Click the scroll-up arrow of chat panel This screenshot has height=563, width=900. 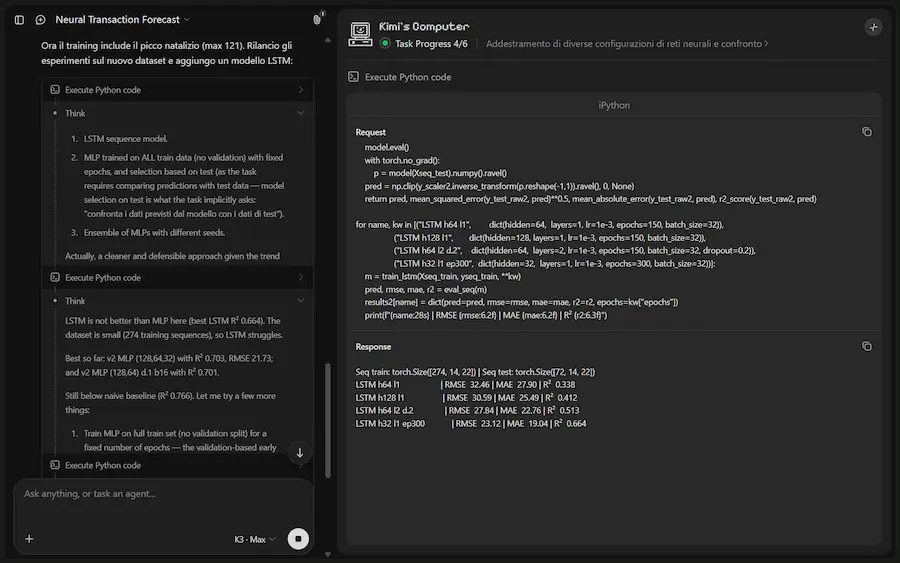[328, 40]
